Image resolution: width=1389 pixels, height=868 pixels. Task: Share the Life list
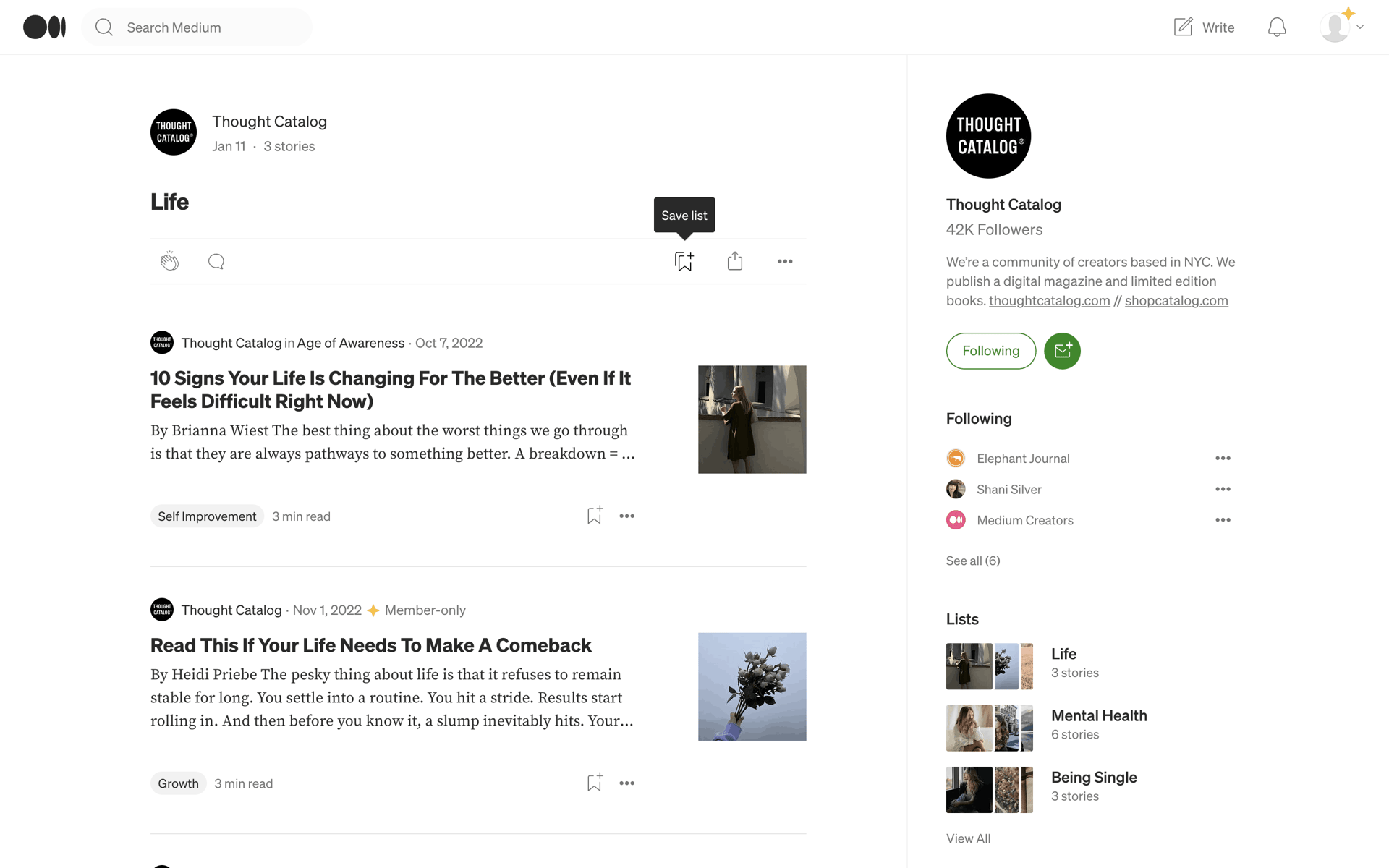(735, 261)
